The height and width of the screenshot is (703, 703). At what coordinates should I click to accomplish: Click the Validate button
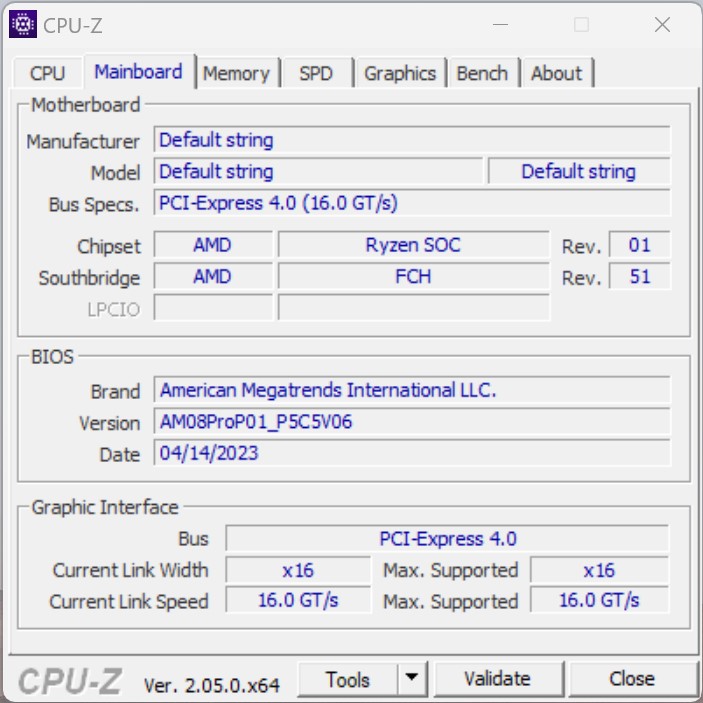pos(497,679)
